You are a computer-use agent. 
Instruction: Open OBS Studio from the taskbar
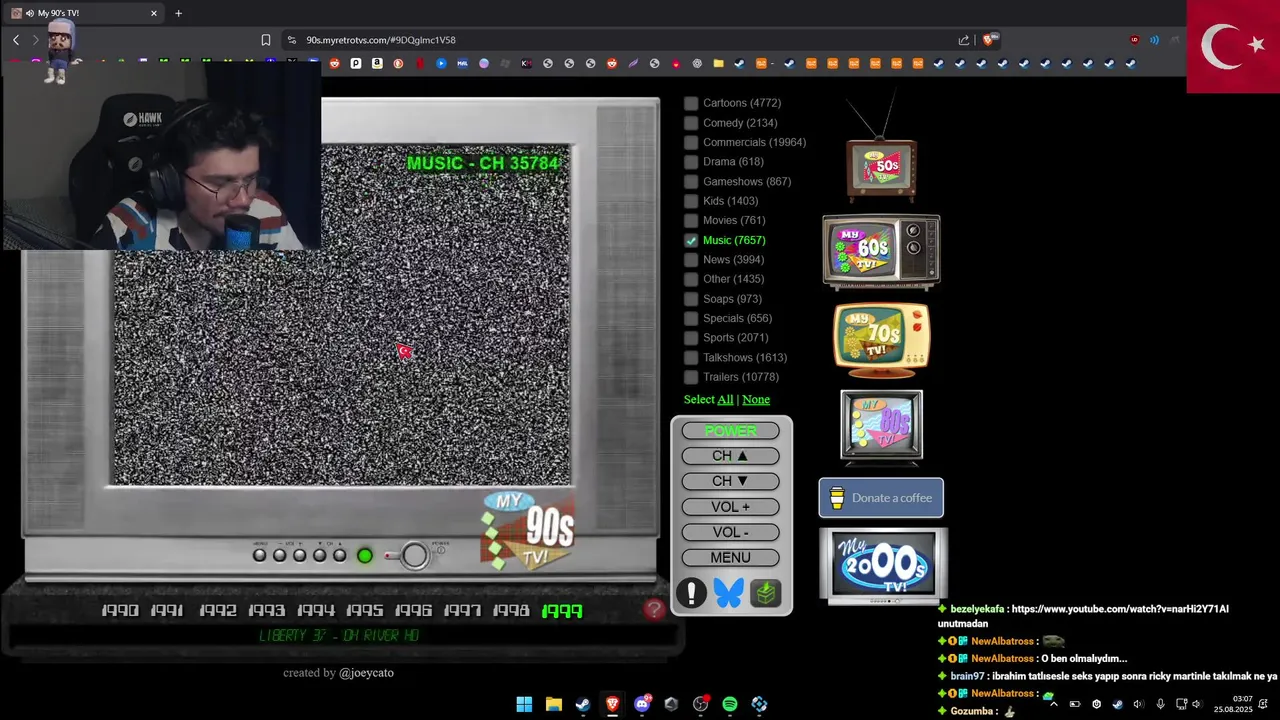701,704
